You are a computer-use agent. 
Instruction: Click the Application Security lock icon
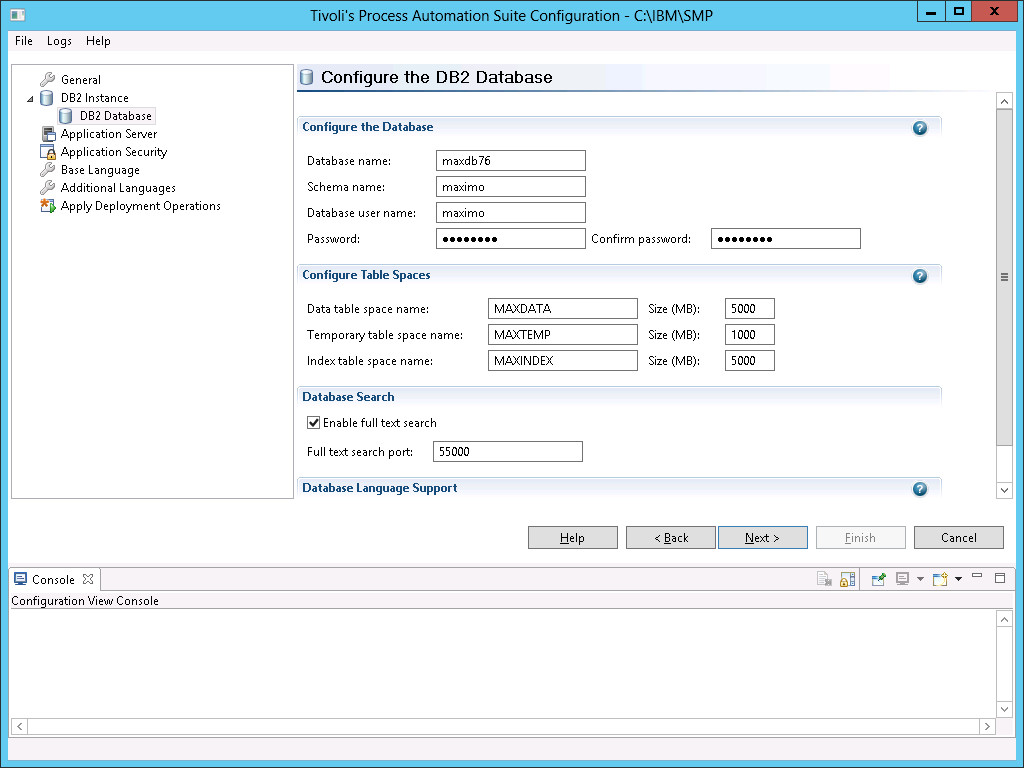pyautogui.click(x=49, y=151)
